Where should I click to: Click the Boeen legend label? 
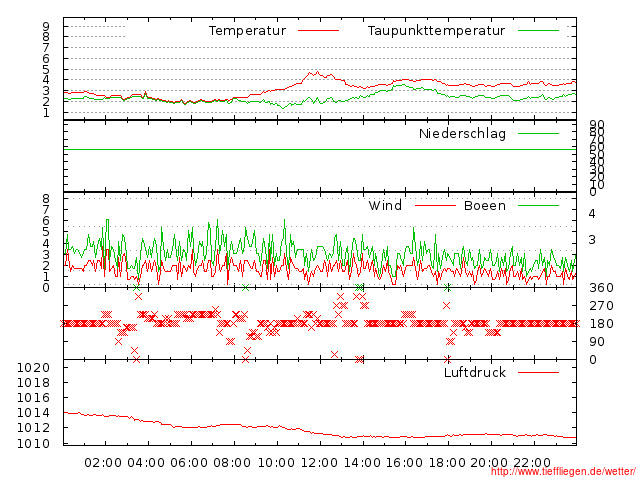tap(485, 206)
